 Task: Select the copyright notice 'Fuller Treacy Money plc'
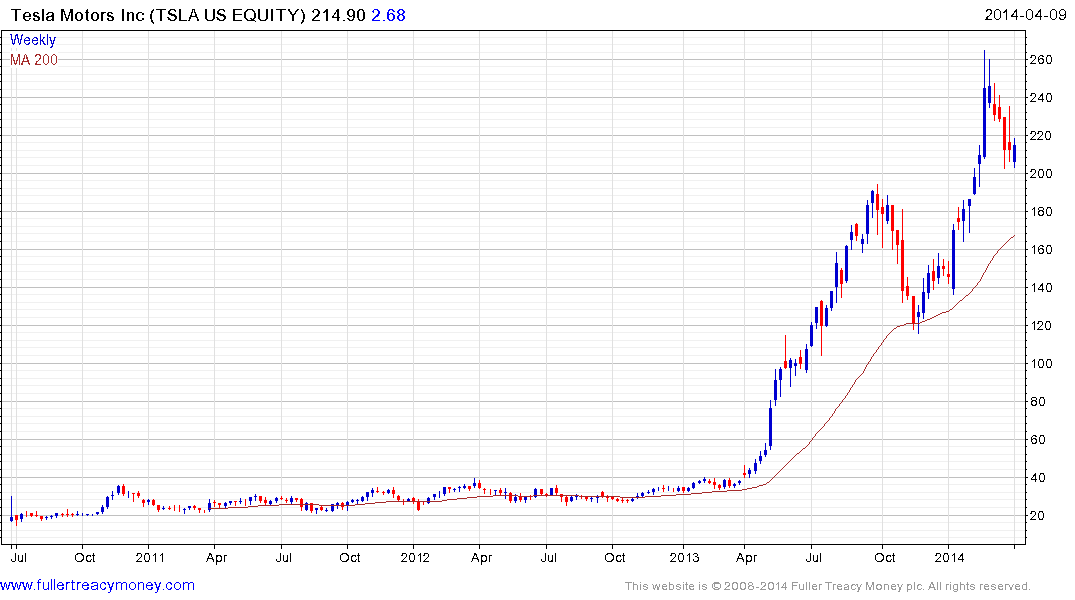(x=857, y=586)
